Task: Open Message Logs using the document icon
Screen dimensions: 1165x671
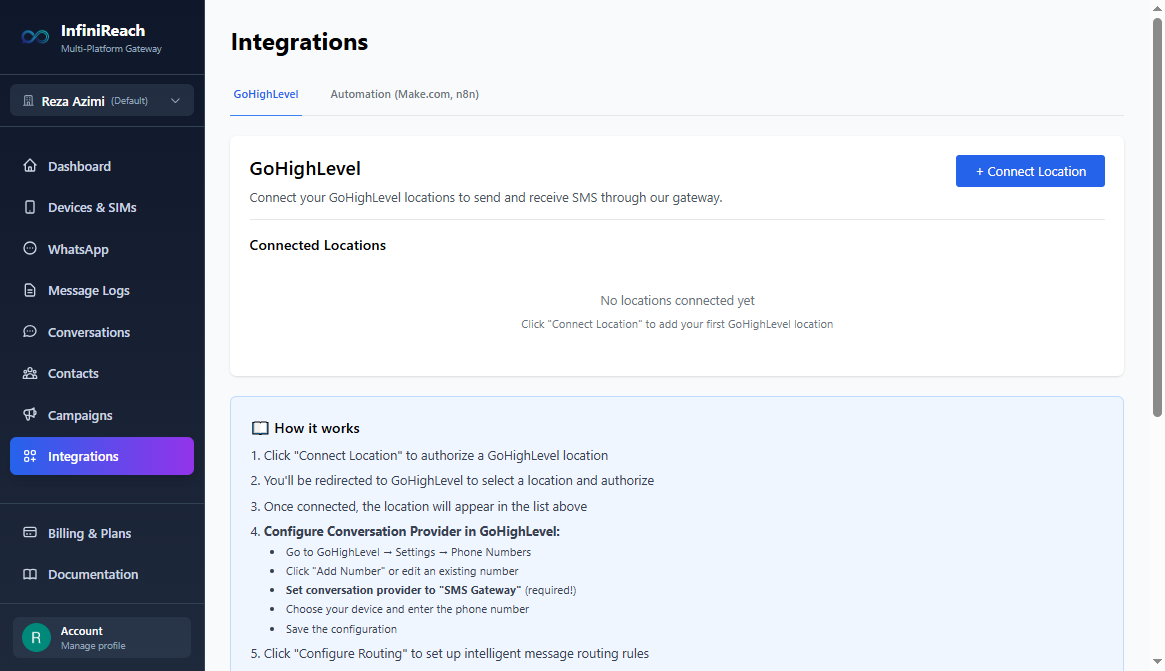Action: (x=31, y=290)
